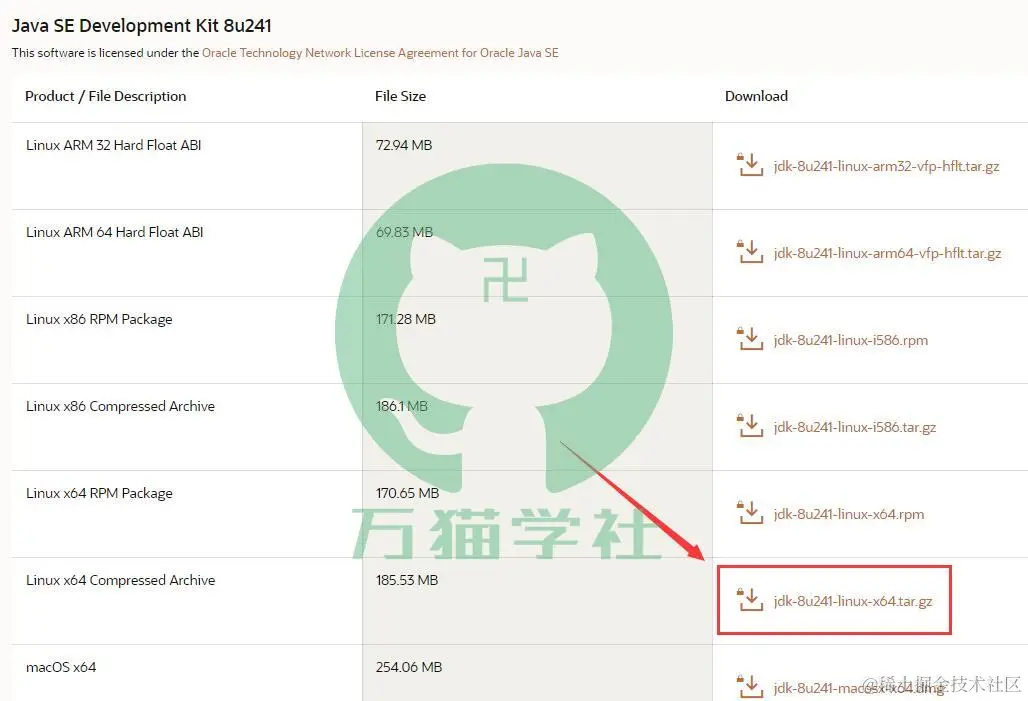
Task: Select the Java SE Development Kit 8u241 heading
Action: pos(142,26)
